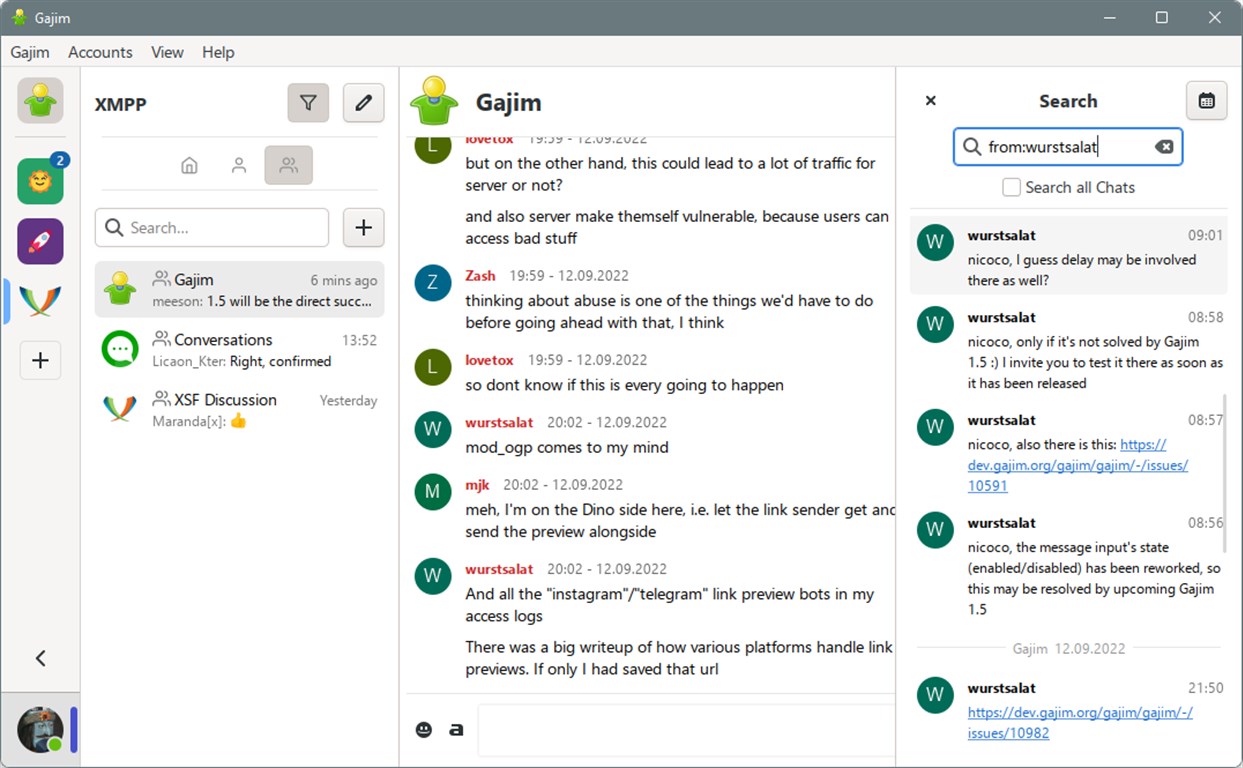Filter chat list to group chats
Image resolution: width=1243 pixels, height=768 pixels.
pyautogui.click(x=288, y=166)
